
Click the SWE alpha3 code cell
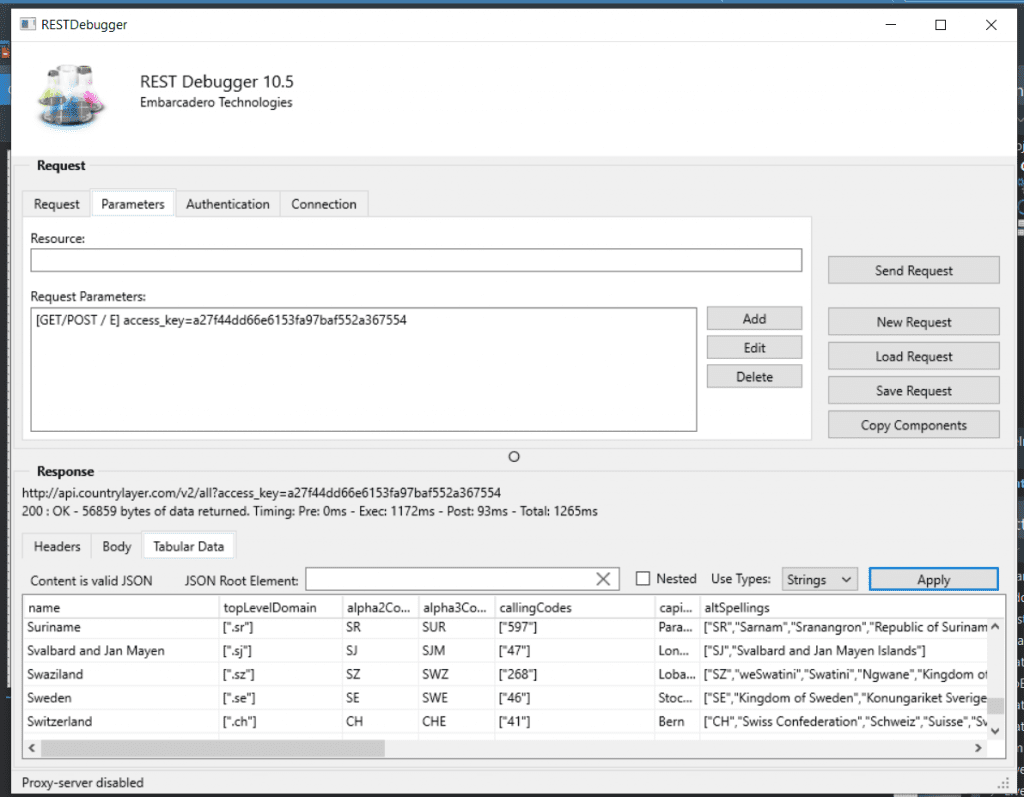click(456, 698)
